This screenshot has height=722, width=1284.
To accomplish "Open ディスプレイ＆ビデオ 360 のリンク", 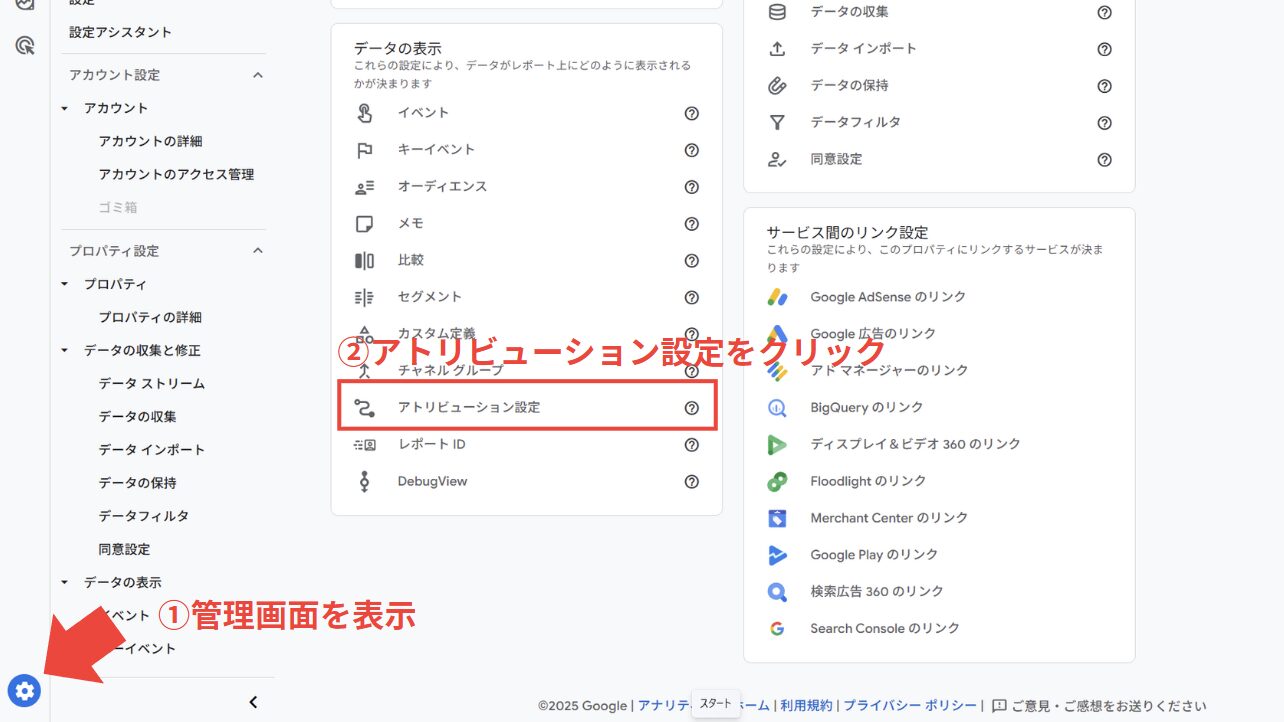I will tap(915, 444).
